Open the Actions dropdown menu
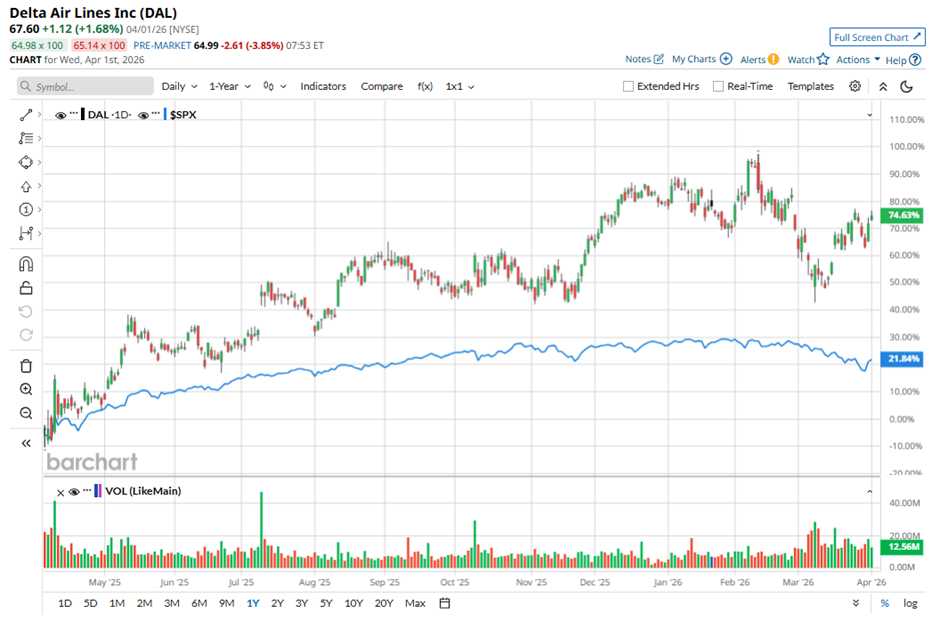This screenshot has width=940, height=621. tap(858, 60)
